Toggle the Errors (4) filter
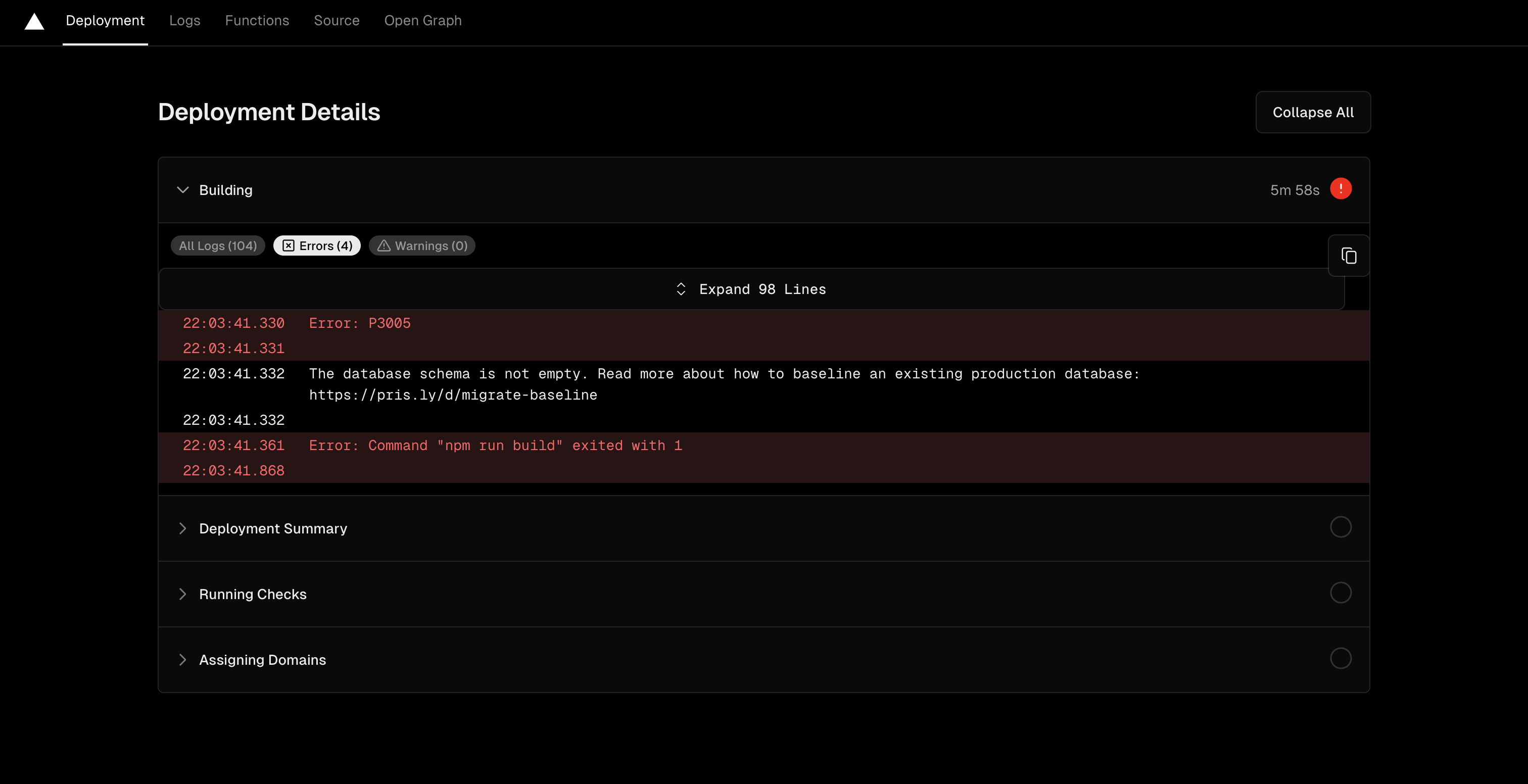 [x=316, y=246]
